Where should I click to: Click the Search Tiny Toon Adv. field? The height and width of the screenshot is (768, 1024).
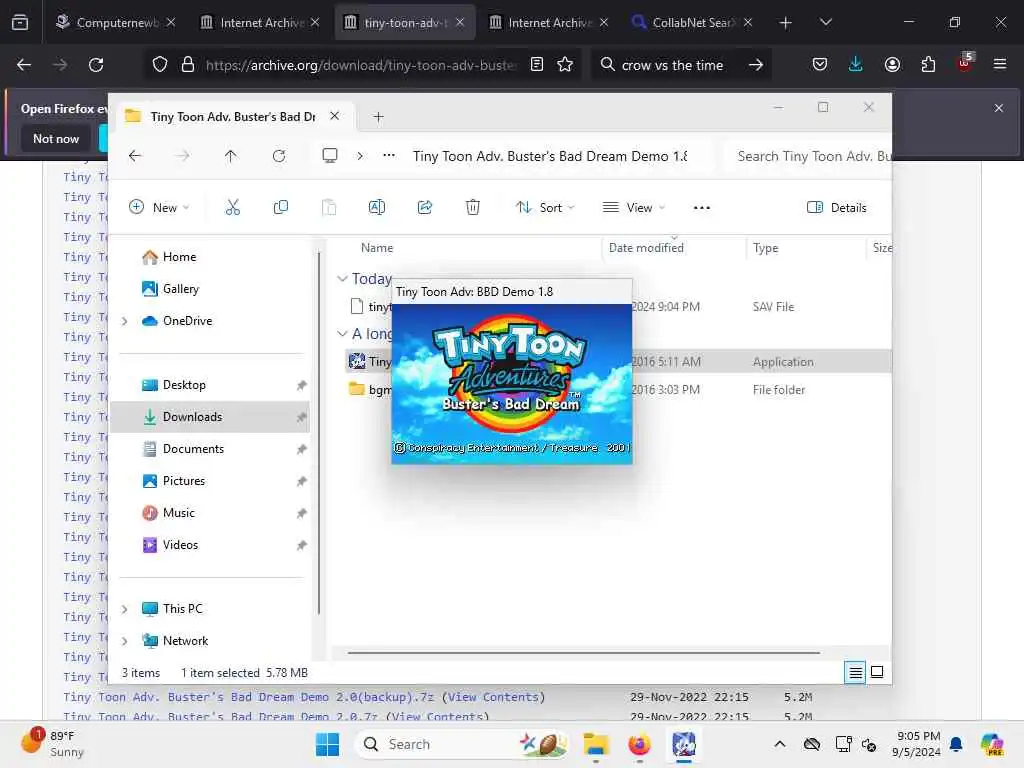point(808,156)
